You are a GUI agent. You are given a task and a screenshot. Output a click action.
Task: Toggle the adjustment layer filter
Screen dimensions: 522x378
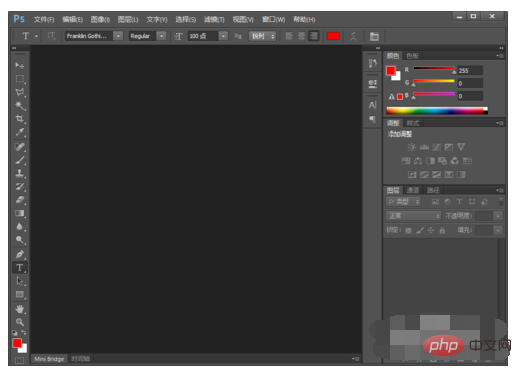point(447,202)
